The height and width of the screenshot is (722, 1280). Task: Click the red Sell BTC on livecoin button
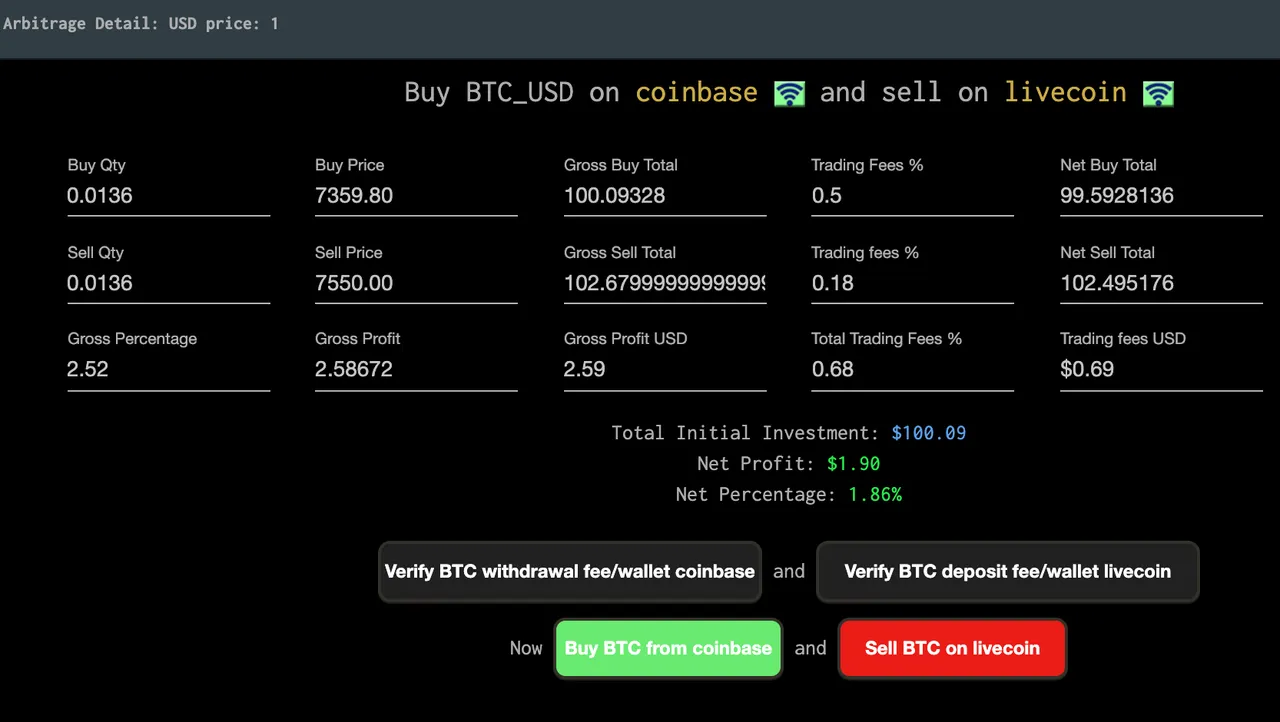click(952, 648)
